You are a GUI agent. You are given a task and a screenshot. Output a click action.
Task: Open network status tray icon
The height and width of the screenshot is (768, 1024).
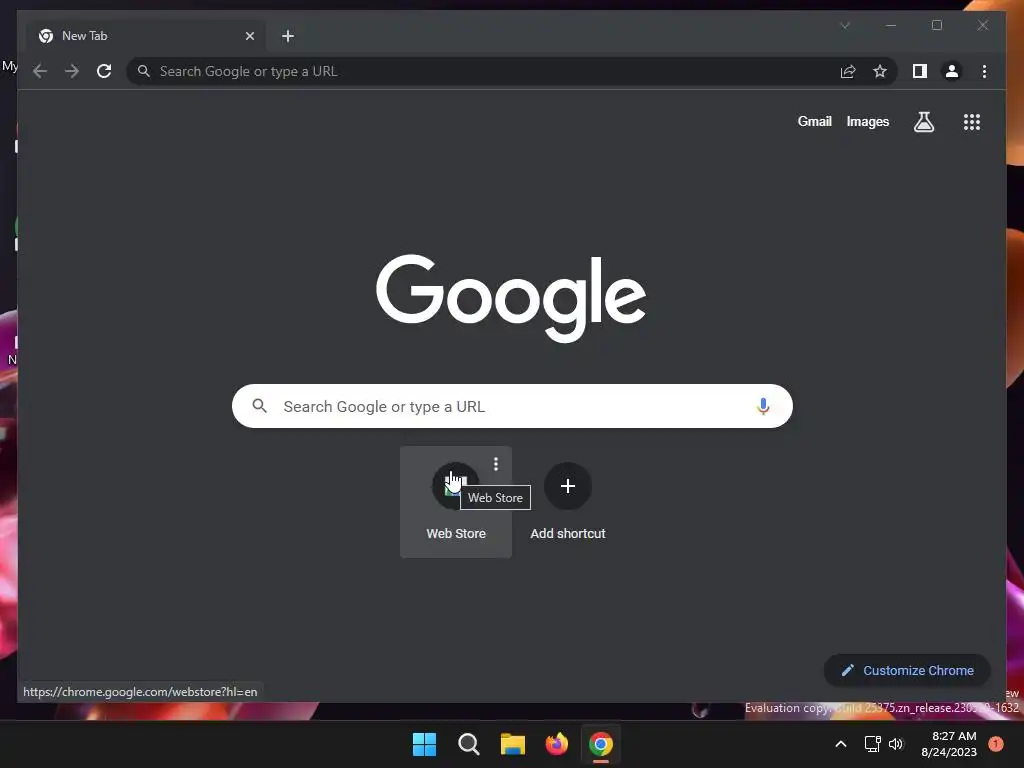pyautogui.click(x=872, y=744)
